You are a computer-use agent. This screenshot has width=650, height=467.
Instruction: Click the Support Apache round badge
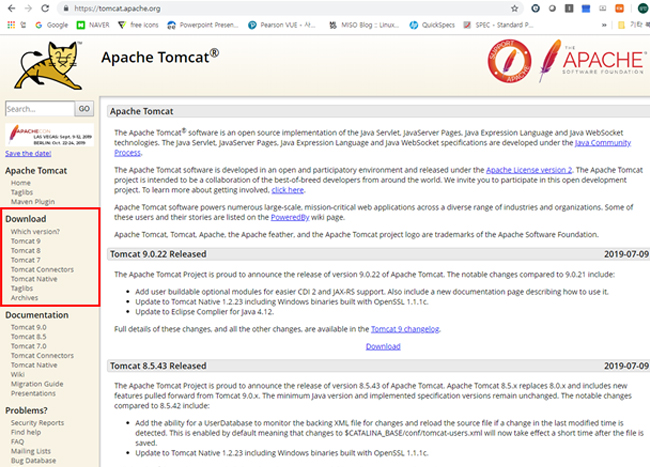(x=509, y=61)
